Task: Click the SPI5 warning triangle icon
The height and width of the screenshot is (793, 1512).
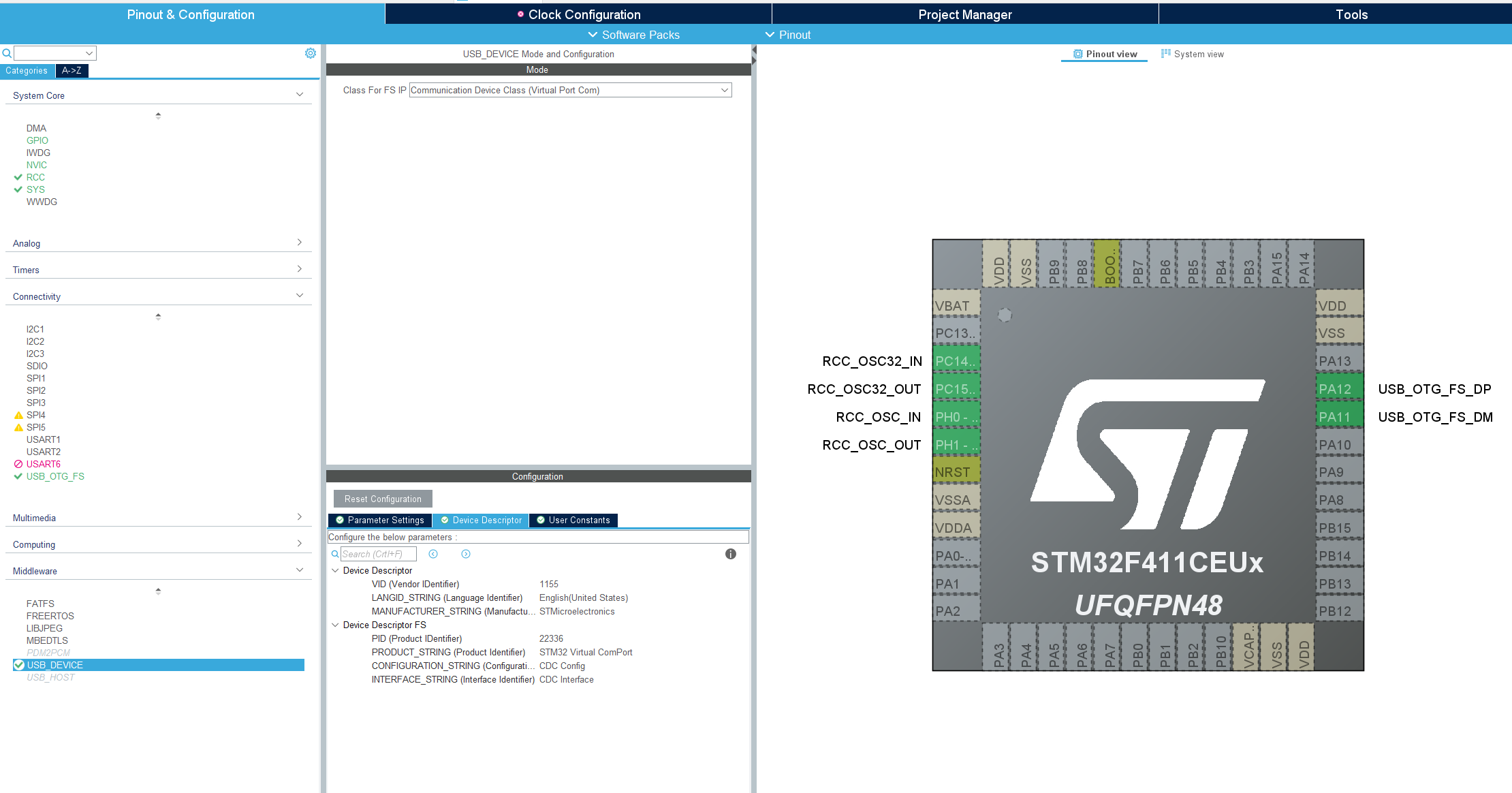Action: [18, 427]
